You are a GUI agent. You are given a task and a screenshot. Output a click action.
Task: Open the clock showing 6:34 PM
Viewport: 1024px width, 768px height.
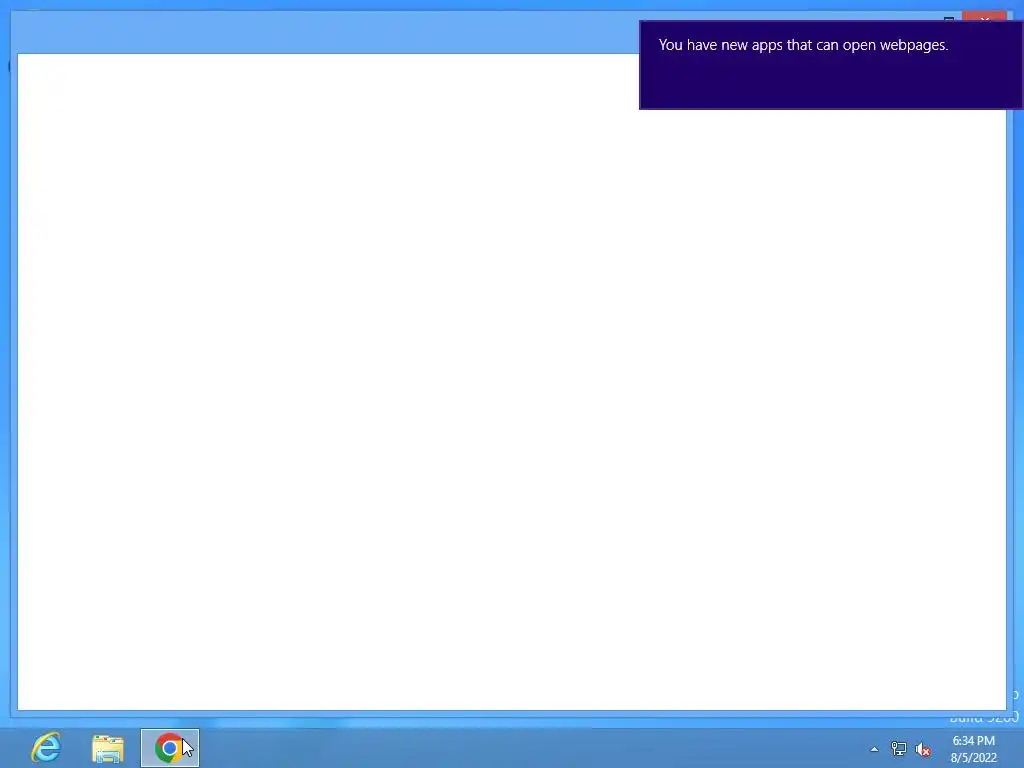974,749
